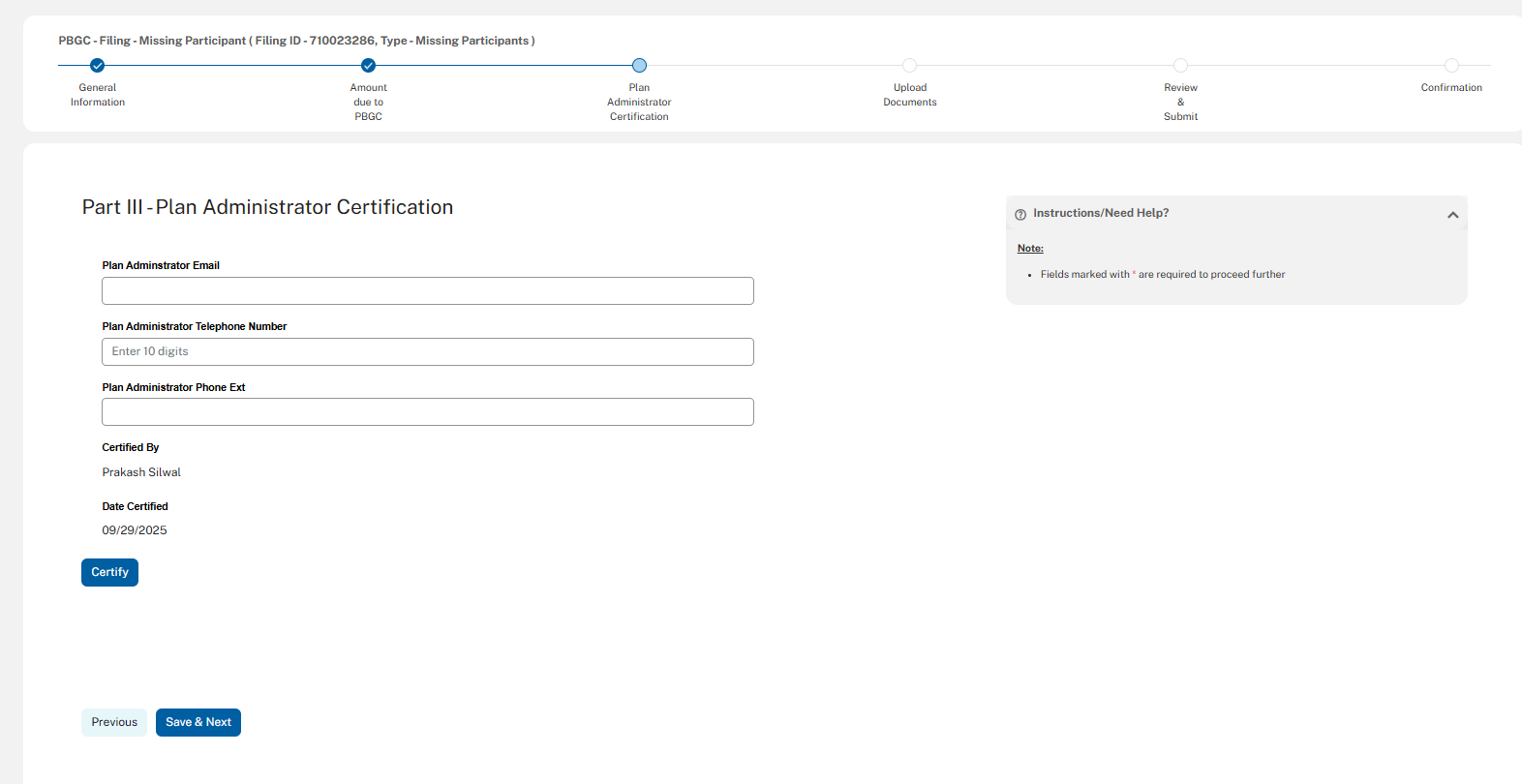Select the Review & Submit step label

[x=1180, y=102]
